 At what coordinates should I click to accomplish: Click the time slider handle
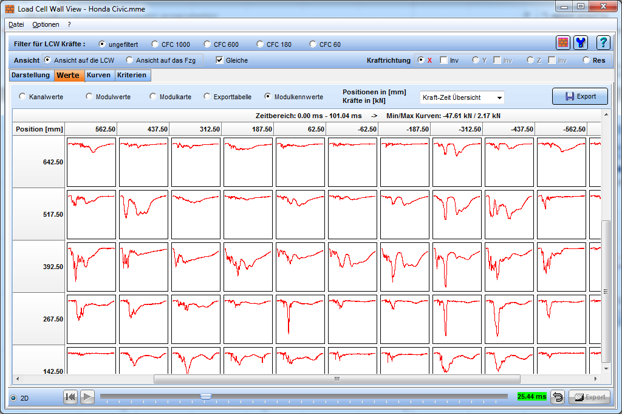[x=205, y=396]
